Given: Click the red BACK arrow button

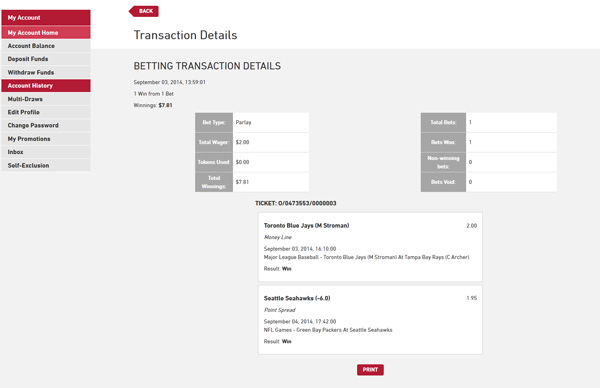Looking at the screenshot, I should [x=143, y=11].
